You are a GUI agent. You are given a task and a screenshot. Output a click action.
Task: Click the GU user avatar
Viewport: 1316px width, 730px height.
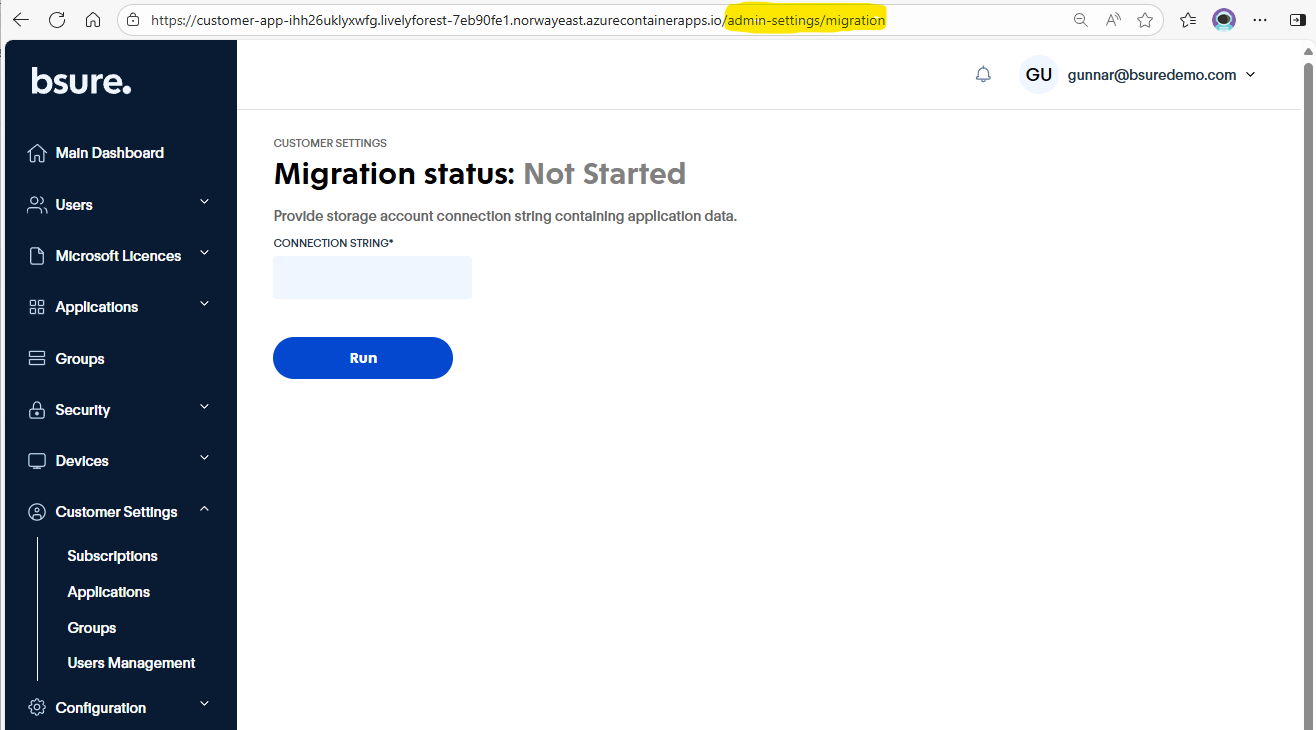click(1039, 75)
